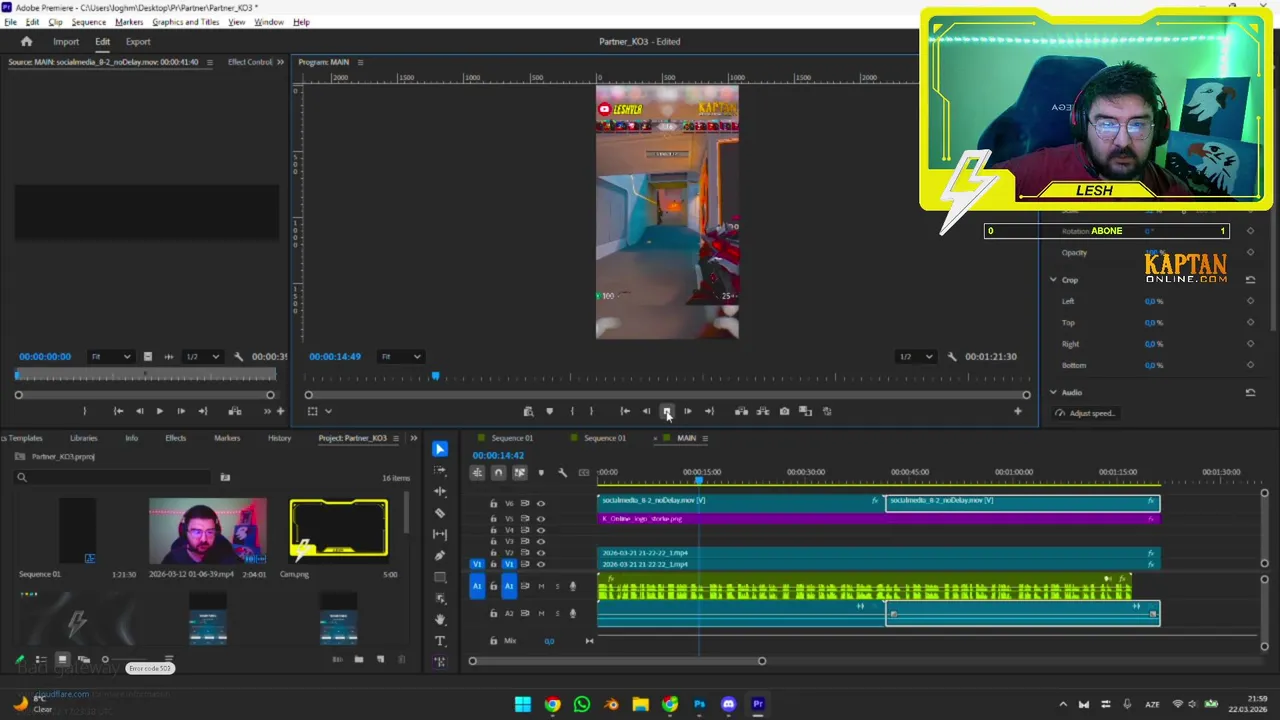This screenshot has height=720, width=1280.
Task: Export a frame with the camera icon
Action: [784, 411]
